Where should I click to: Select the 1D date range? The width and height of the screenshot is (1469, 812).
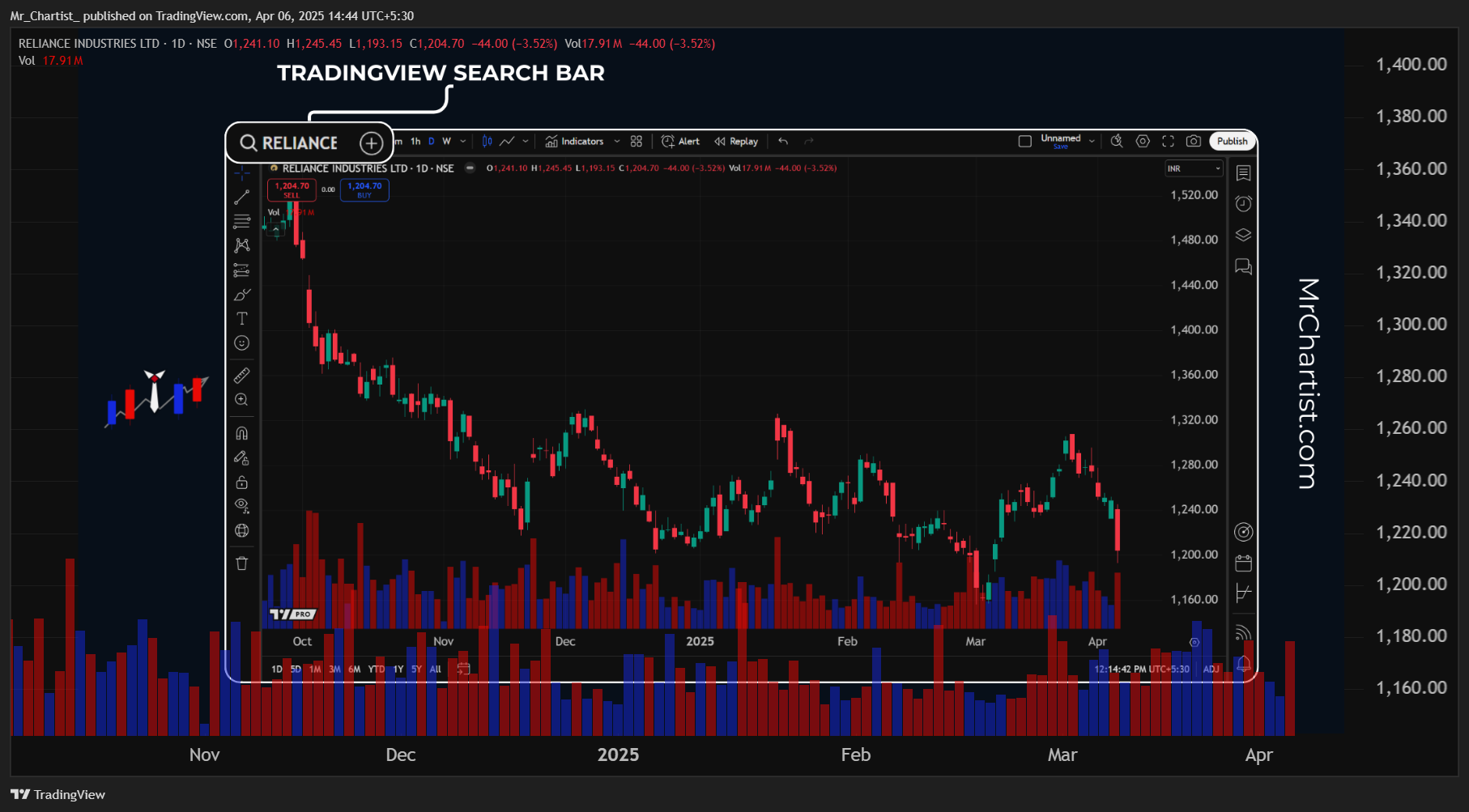click(x=277, y=670)
